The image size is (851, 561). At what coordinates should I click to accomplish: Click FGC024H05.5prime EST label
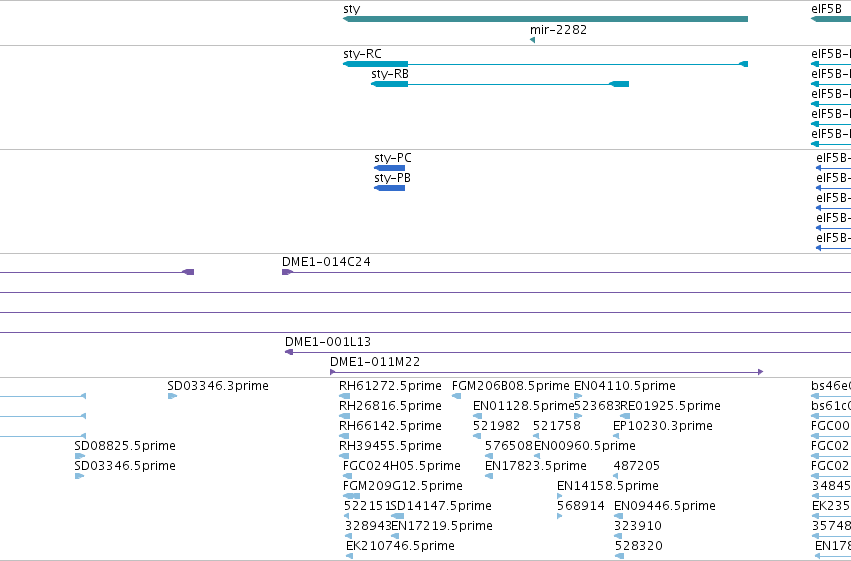pyautogui.click(x=402, y=466)
